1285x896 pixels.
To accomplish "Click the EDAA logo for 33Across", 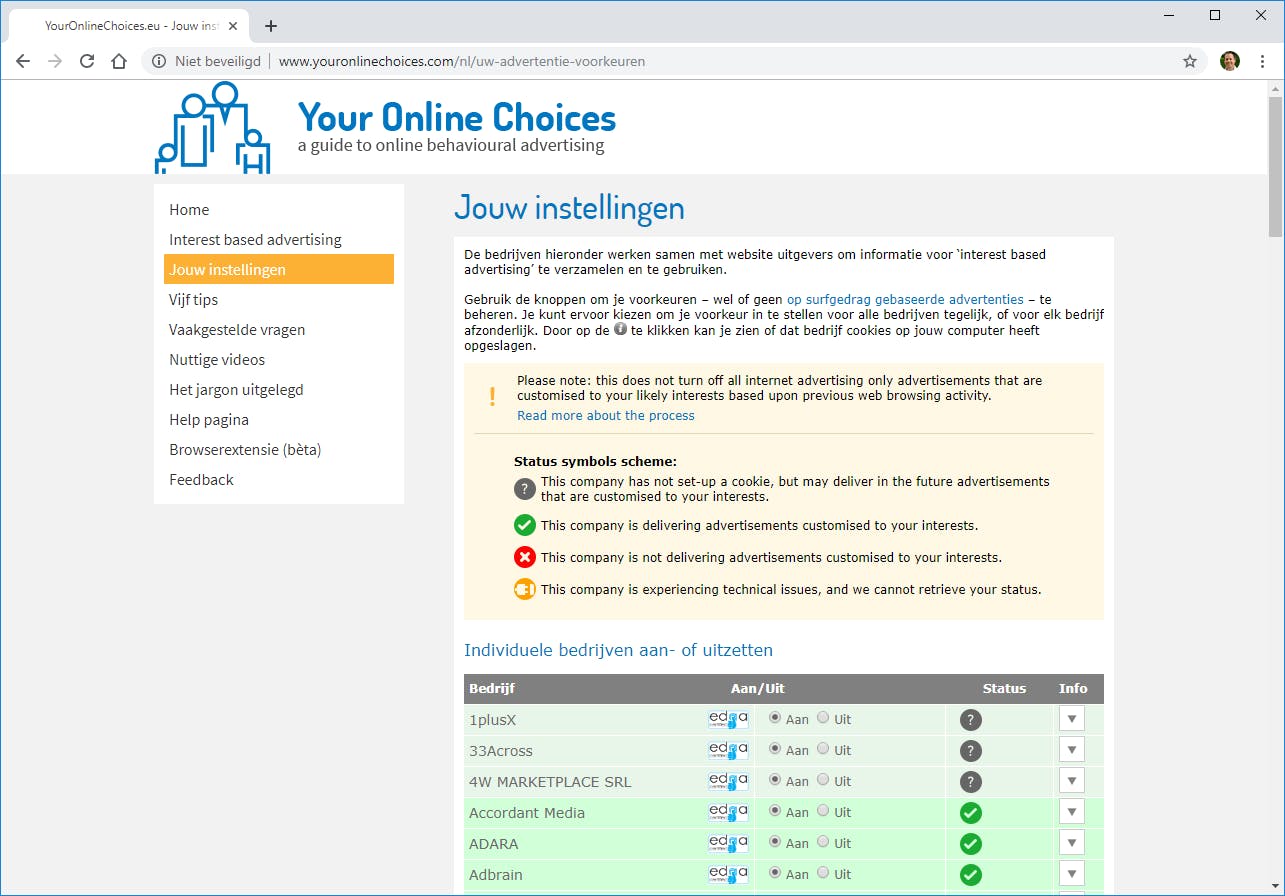I will coord(728,750).
